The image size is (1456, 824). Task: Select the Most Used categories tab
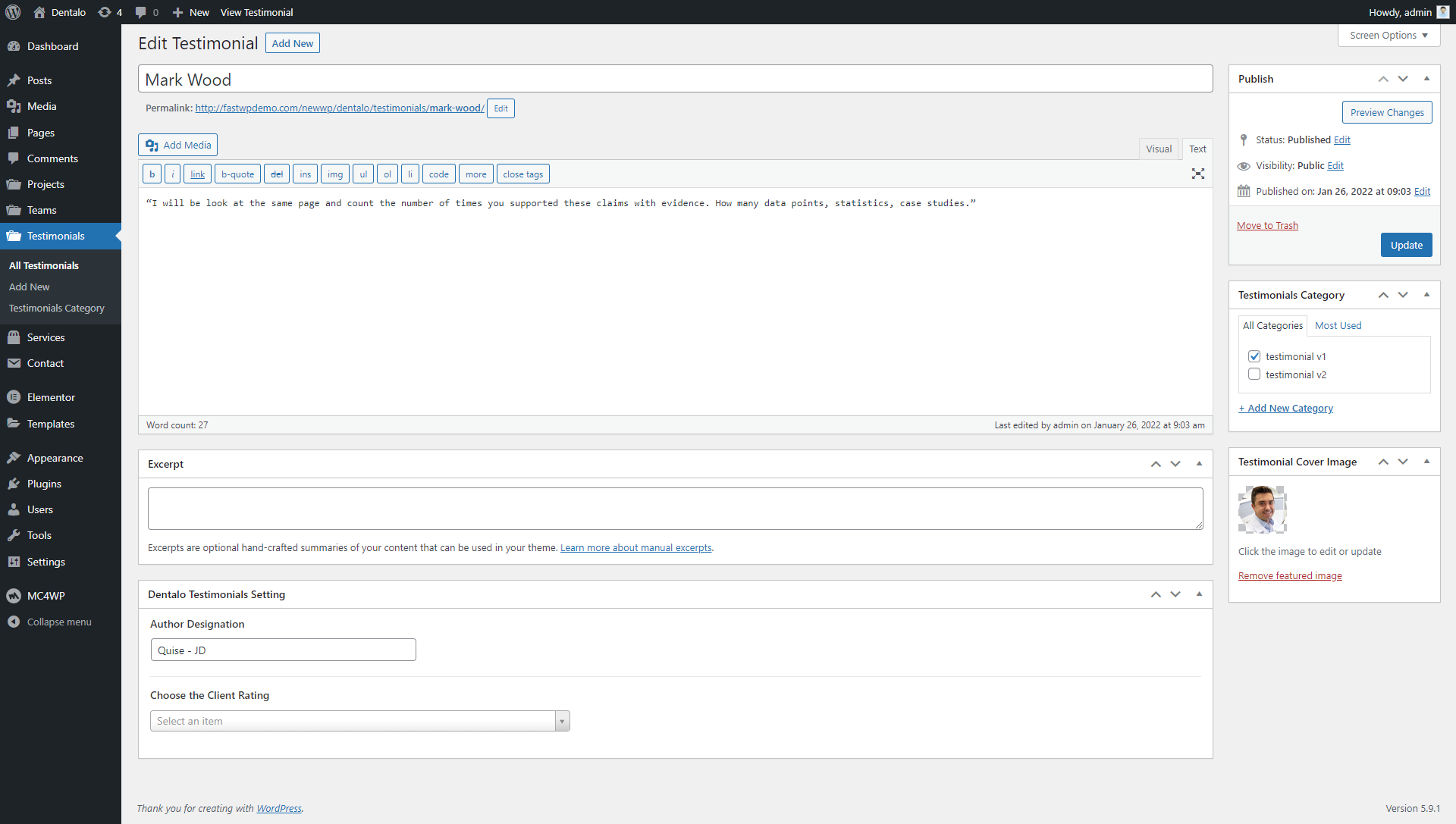click(1338, 326)
